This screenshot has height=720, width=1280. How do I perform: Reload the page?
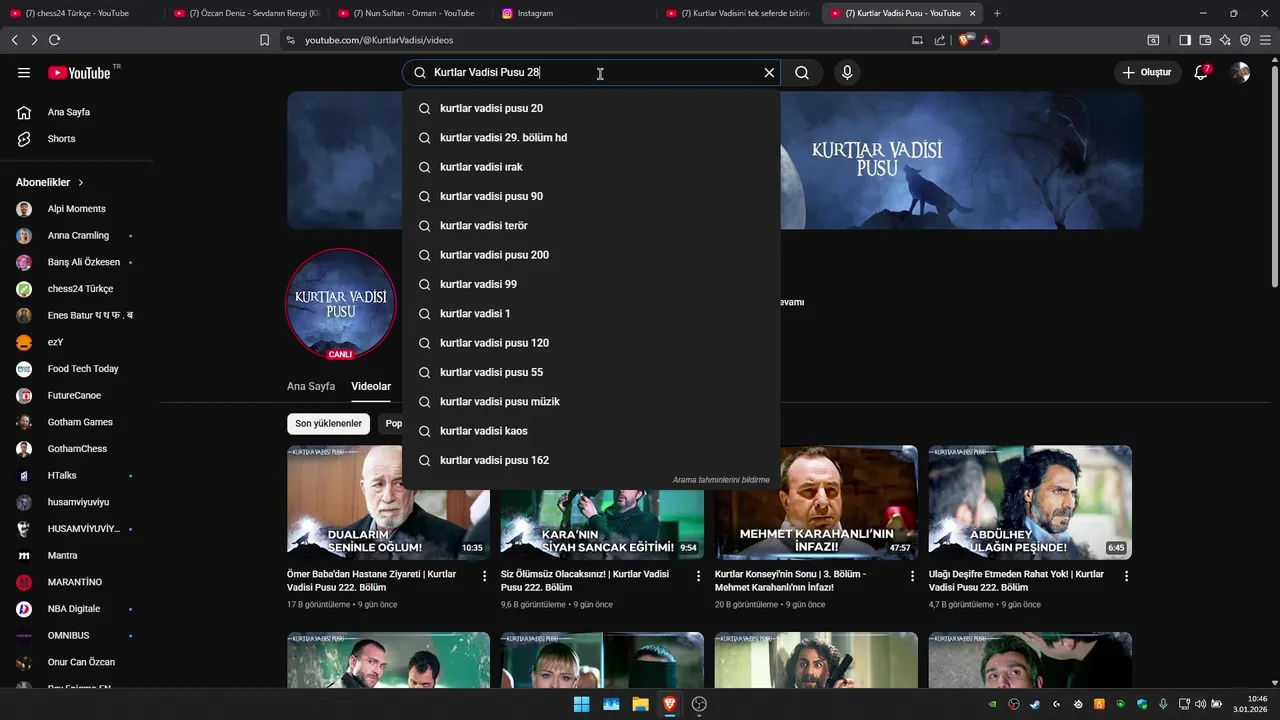54,40
